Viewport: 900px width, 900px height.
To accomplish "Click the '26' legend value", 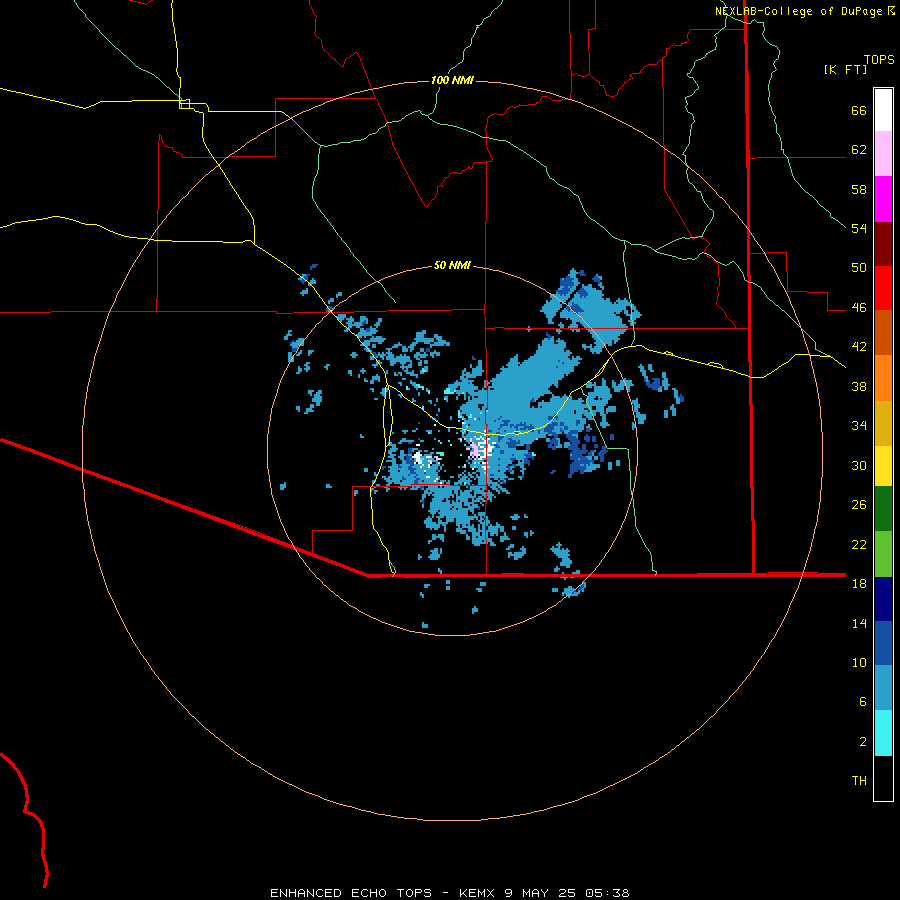I will point(859,505).
